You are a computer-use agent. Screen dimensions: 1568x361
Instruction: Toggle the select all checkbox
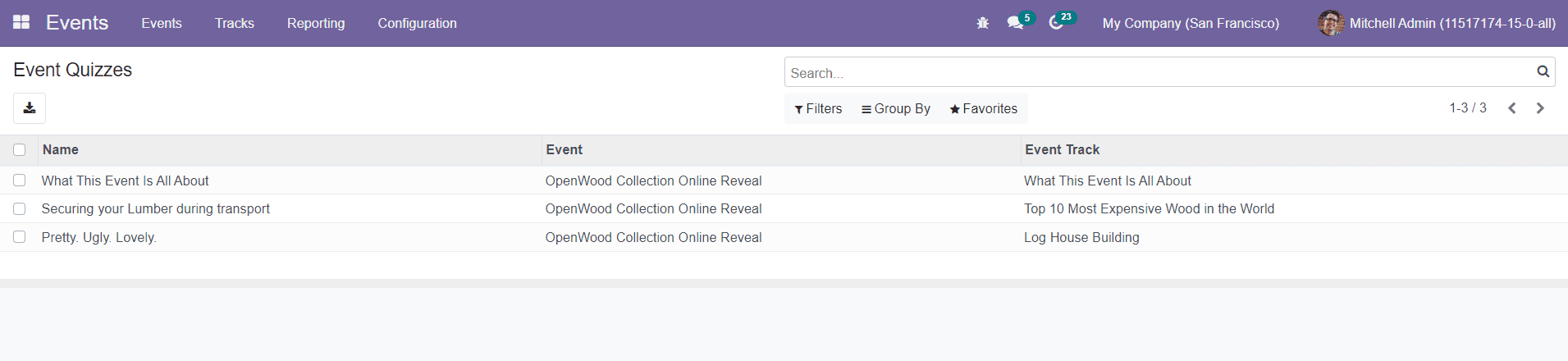point(20,150)
